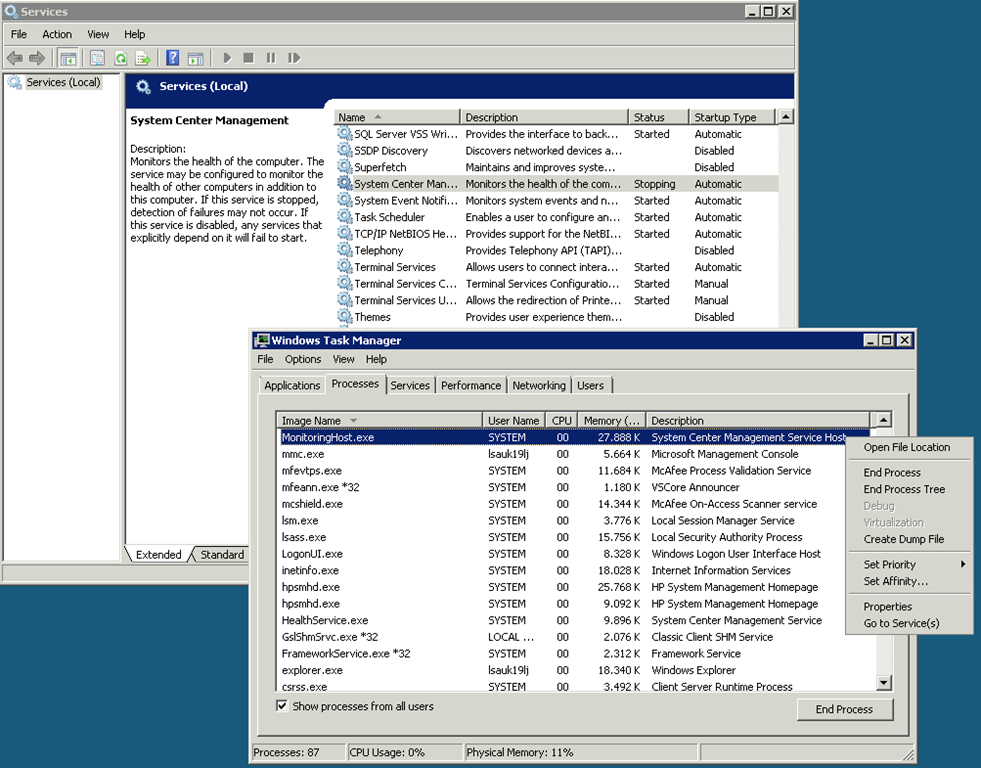Toggle Show processes from all users checkbox
The height and width of the screenshot is (768, 981).
(x=282, y=706)
